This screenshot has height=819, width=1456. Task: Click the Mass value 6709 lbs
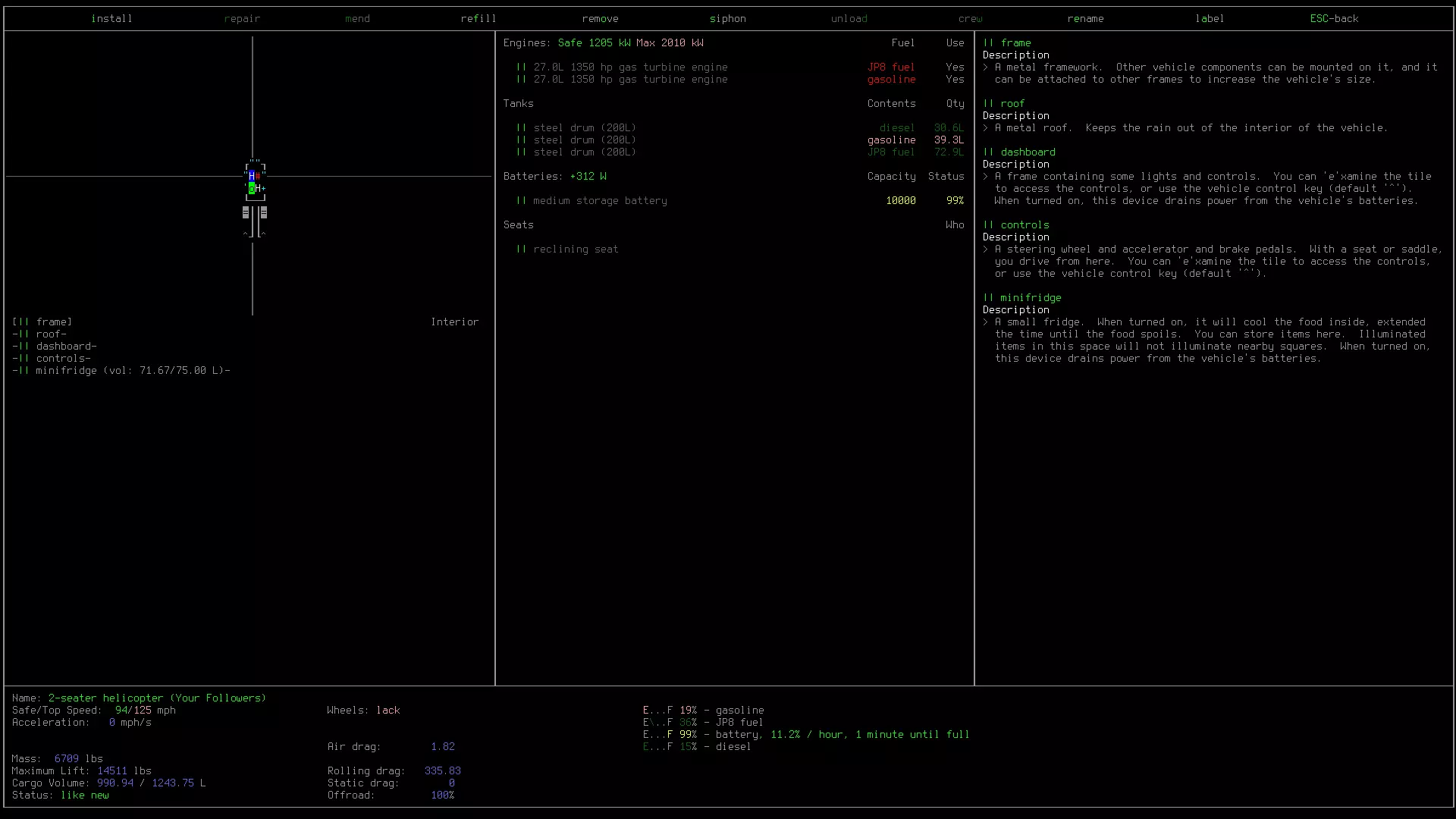pyautogui.click(x=78, y=758)
